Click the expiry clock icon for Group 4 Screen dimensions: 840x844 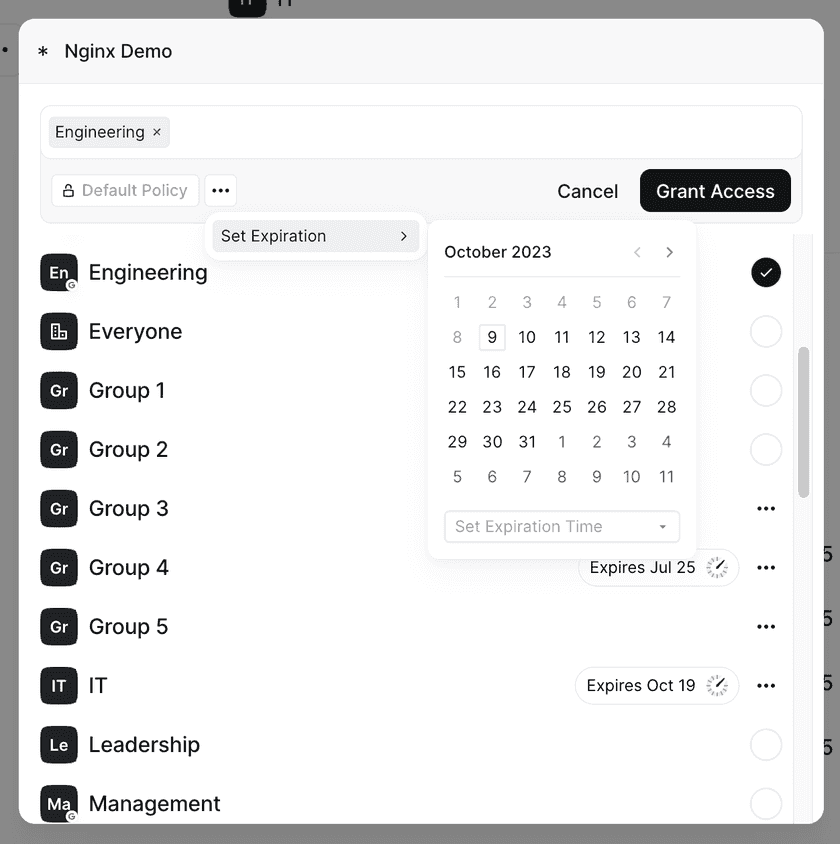(717, 567)
